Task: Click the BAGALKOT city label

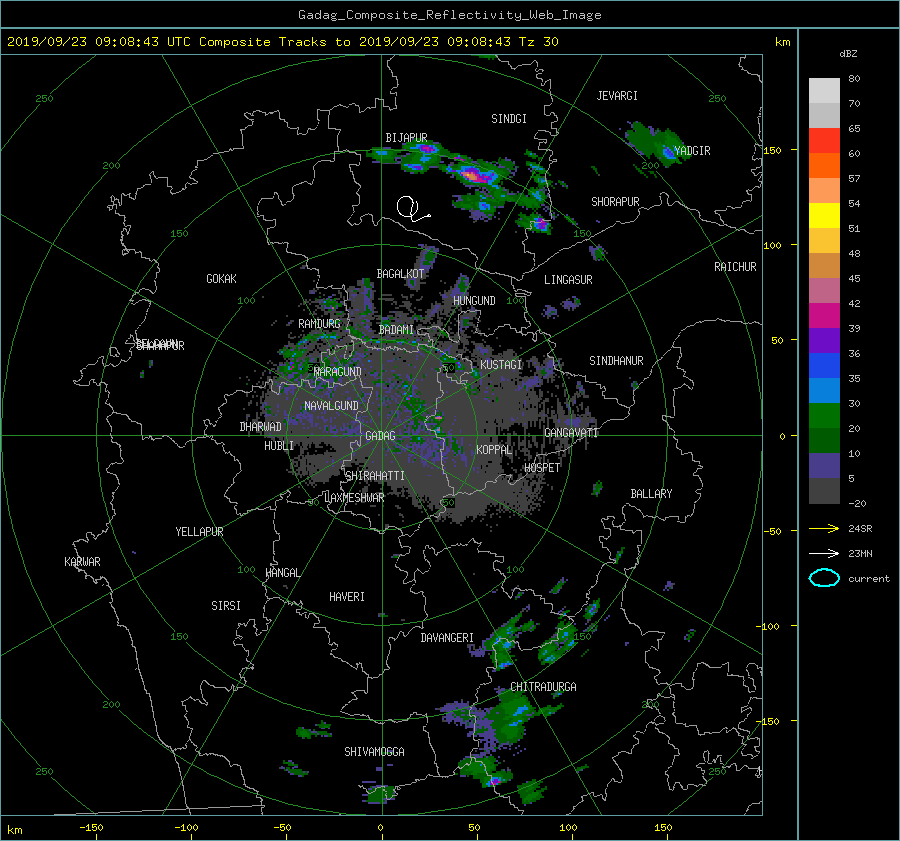Action: [400, 274]
